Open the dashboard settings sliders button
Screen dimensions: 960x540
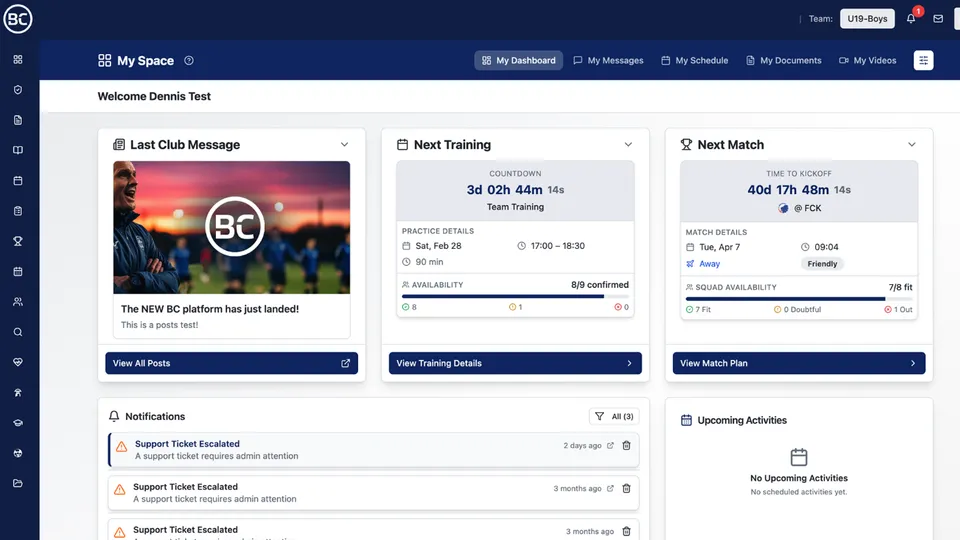pyautogui.click(x=923, y=60)
